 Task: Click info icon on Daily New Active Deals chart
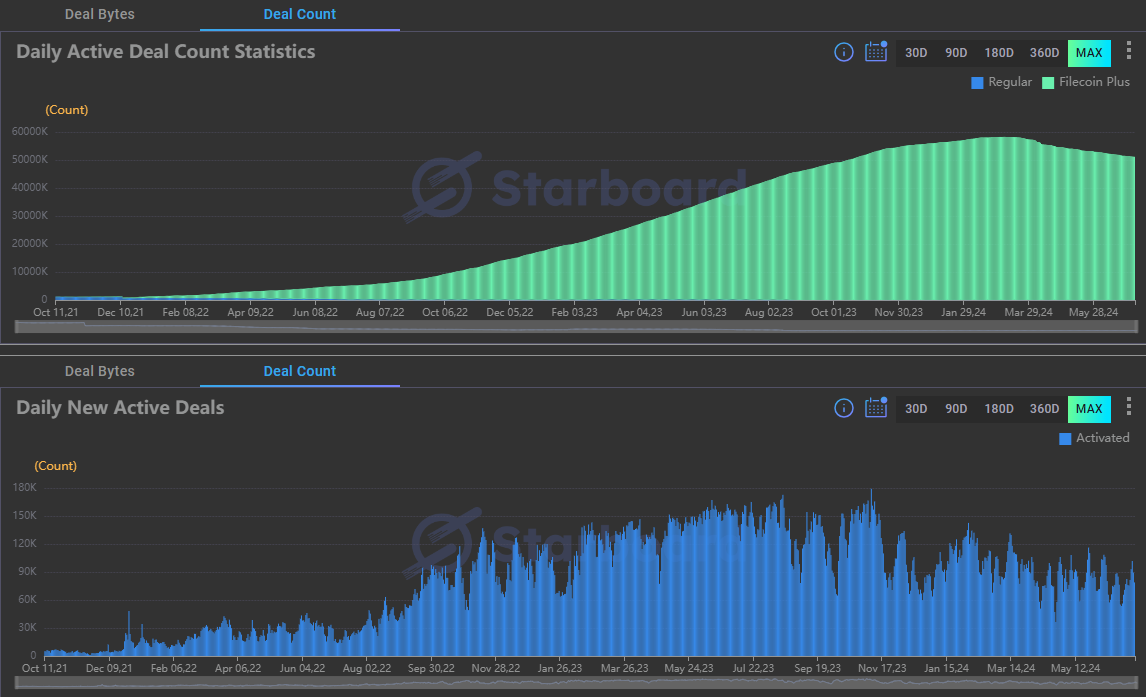[844, 408]
